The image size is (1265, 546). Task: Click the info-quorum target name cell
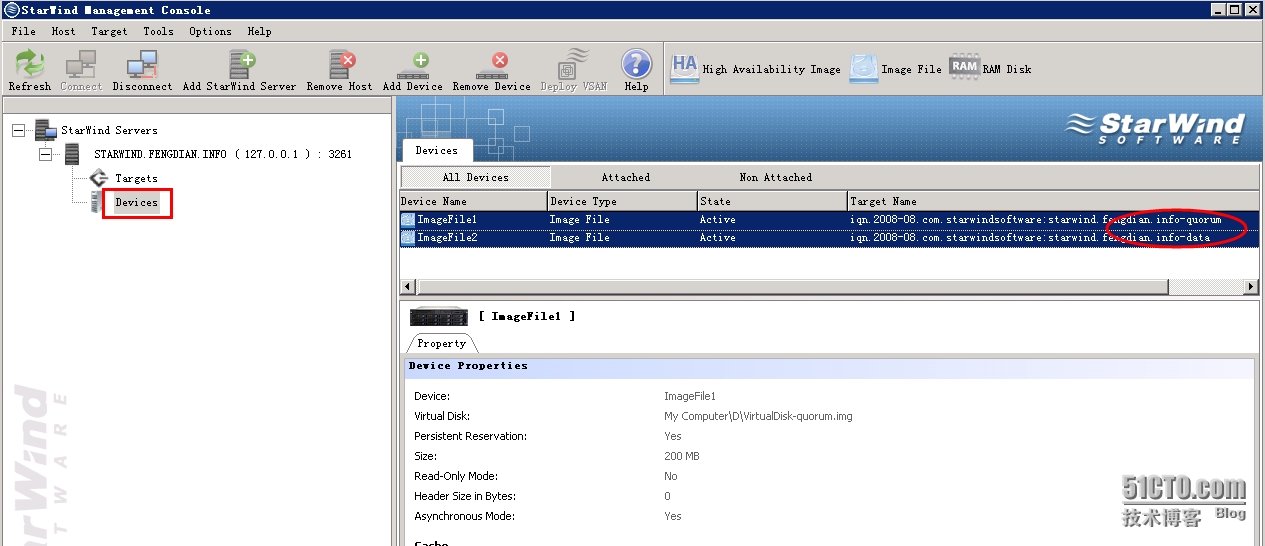click(x=1036, y=219)
